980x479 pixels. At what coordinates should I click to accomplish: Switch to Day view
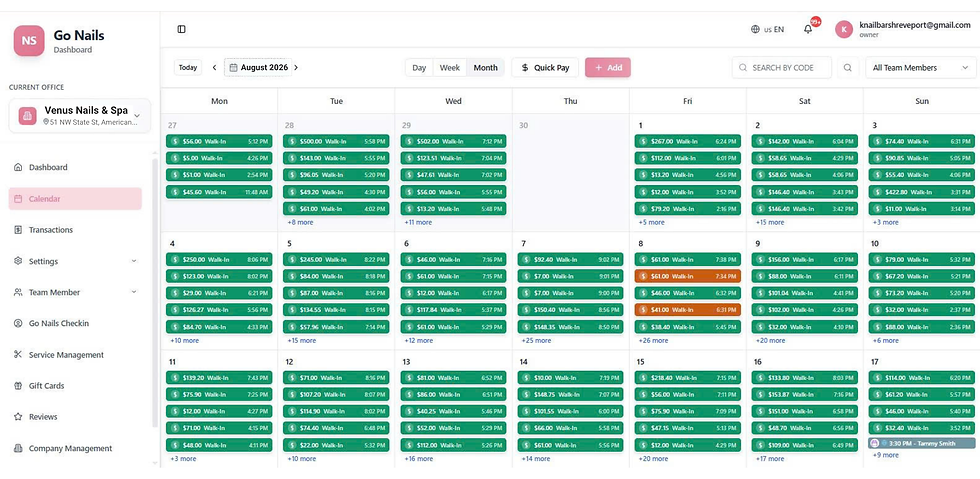pos(419,68)
